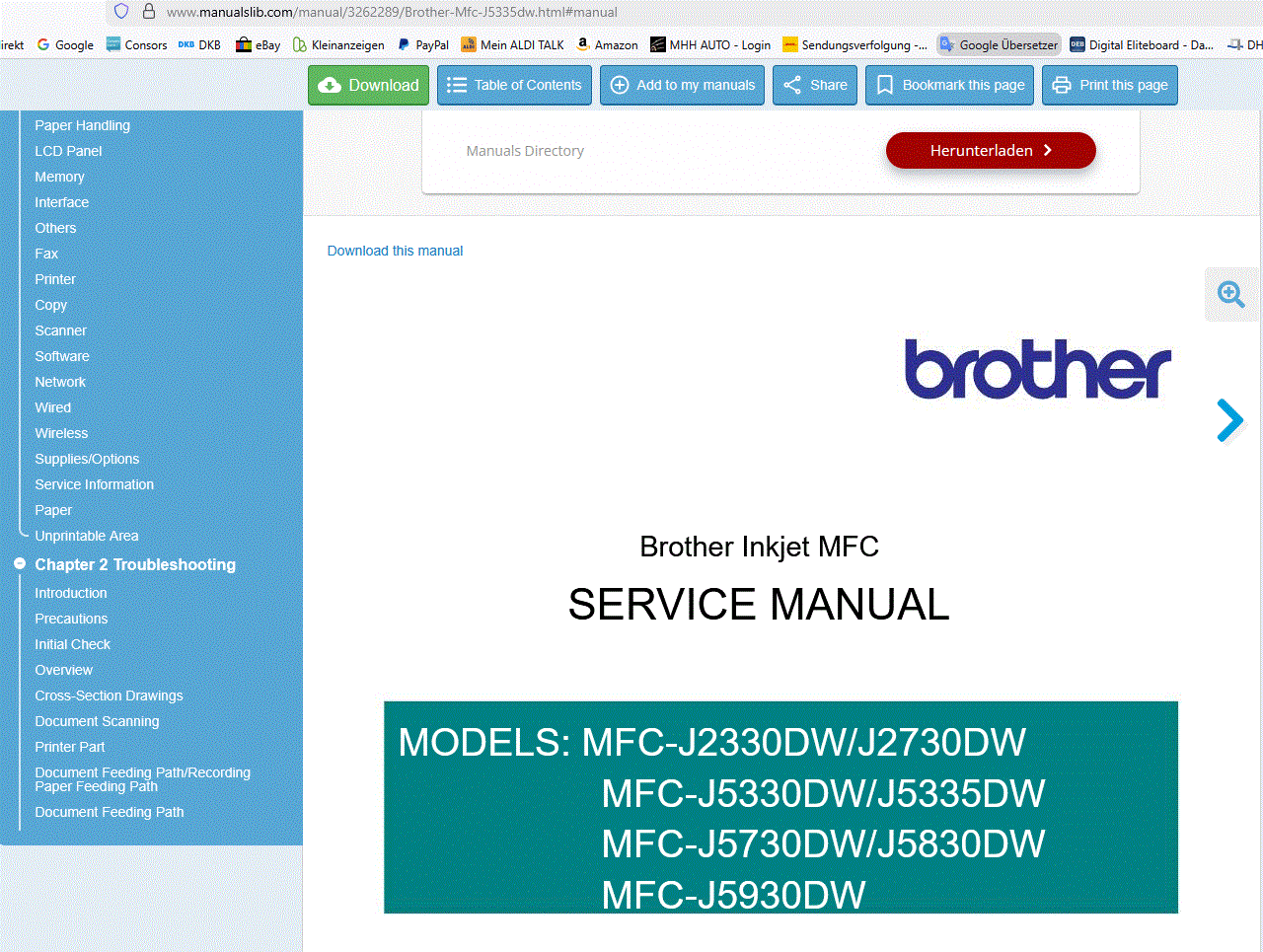Bookmark this page

[x=949, y=85]
